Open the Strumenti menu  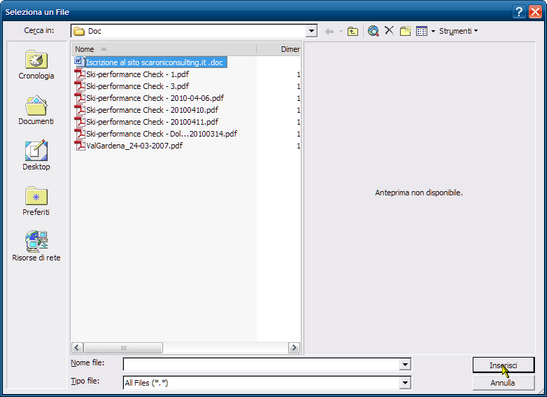pos(458,31)
